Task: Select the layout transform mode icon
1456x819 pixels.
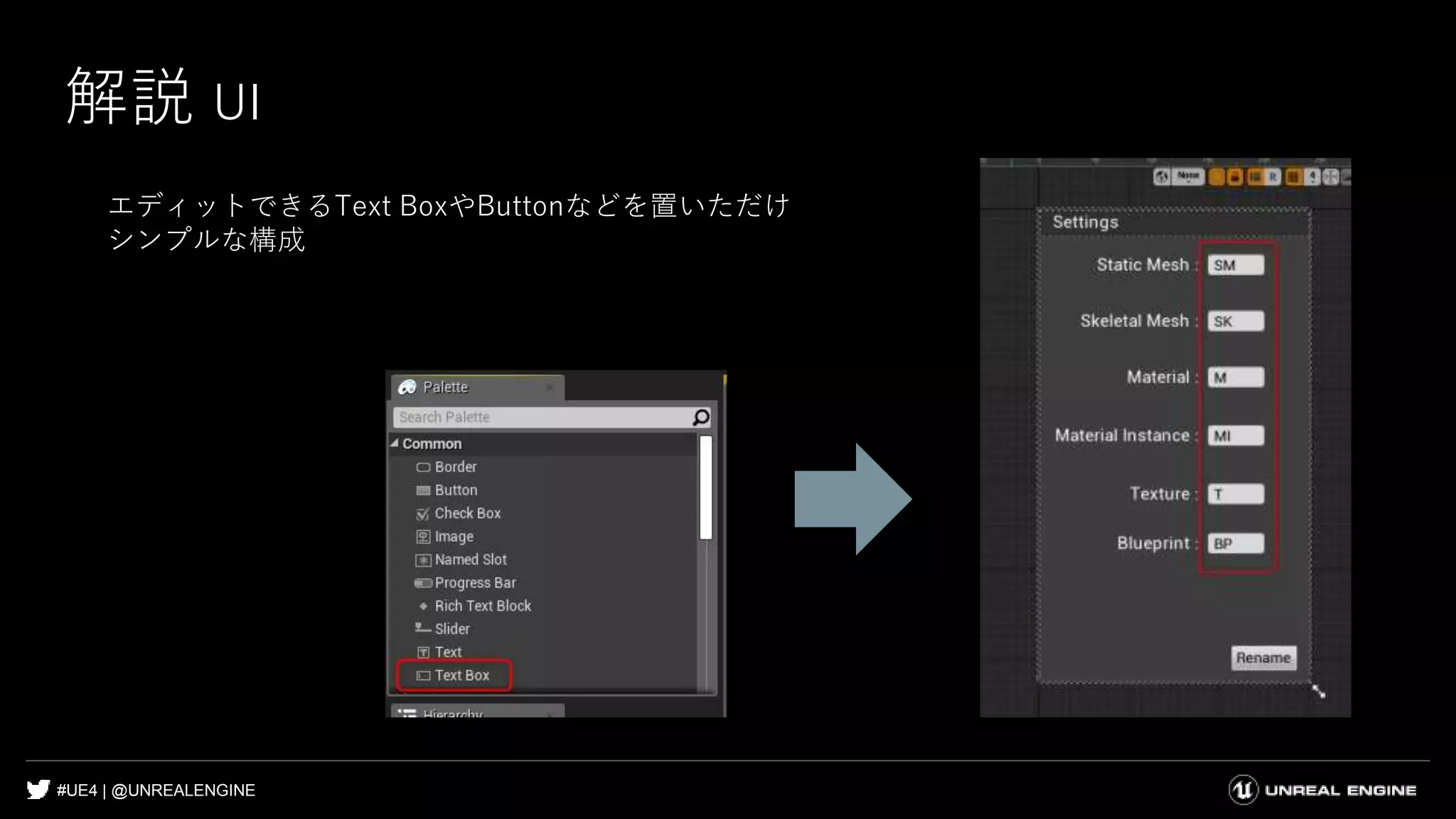Action: tap(1256, 176)
